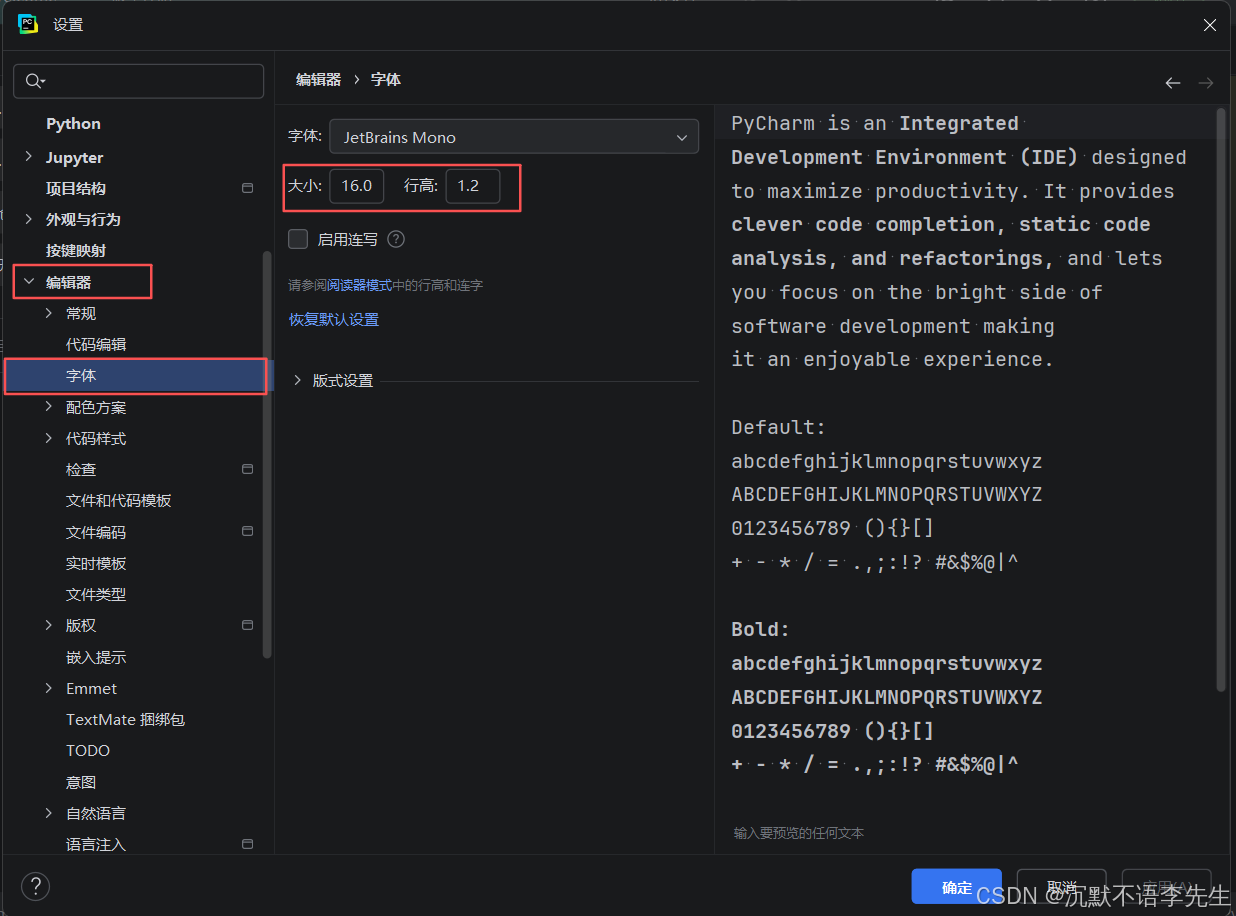Expand the 版权 node arrow
1236x916 pixels.
(x=49, y=625)
